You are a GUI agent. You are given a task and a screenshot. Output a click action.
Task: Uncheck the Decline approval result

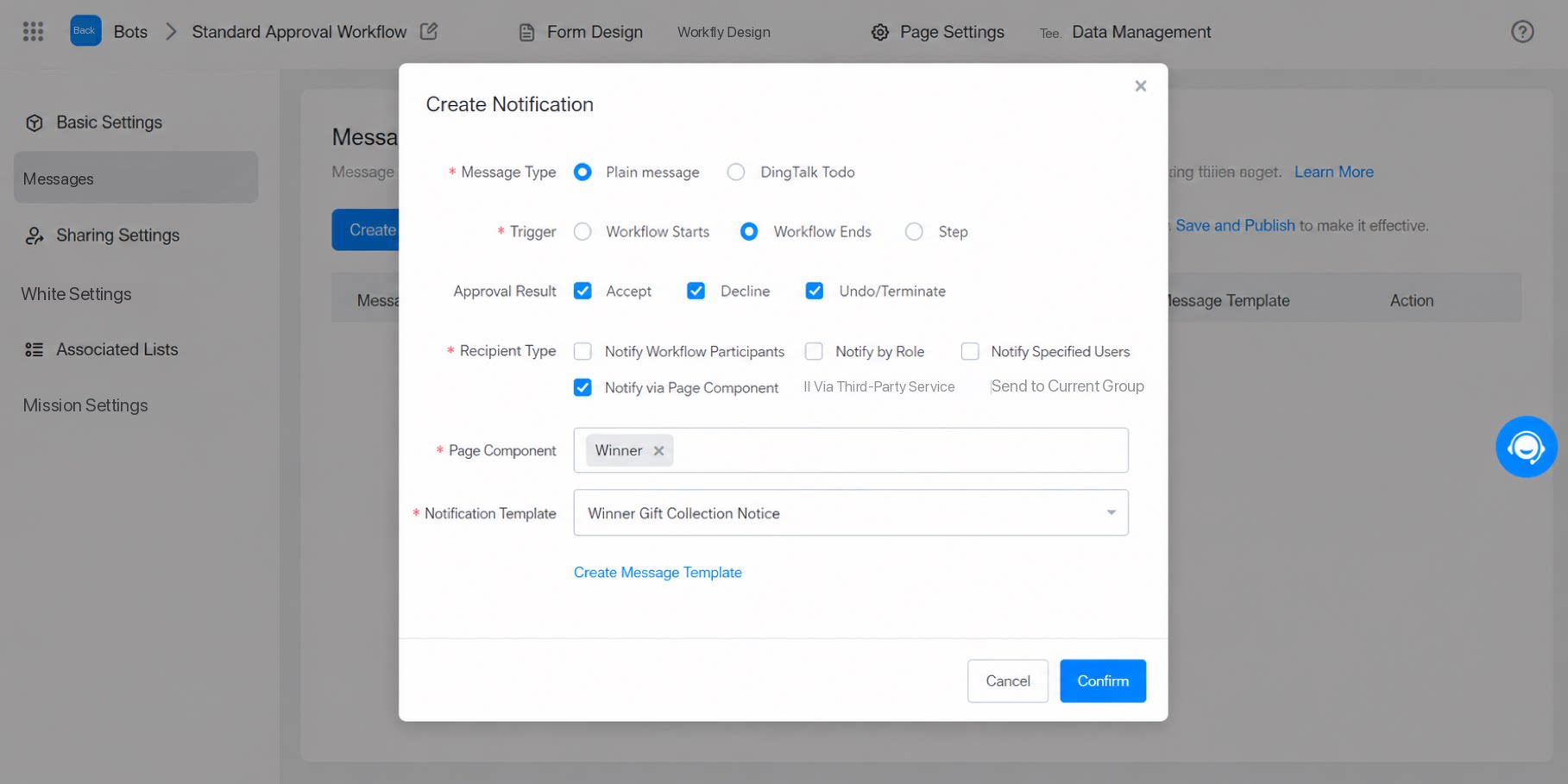[696, 291]
